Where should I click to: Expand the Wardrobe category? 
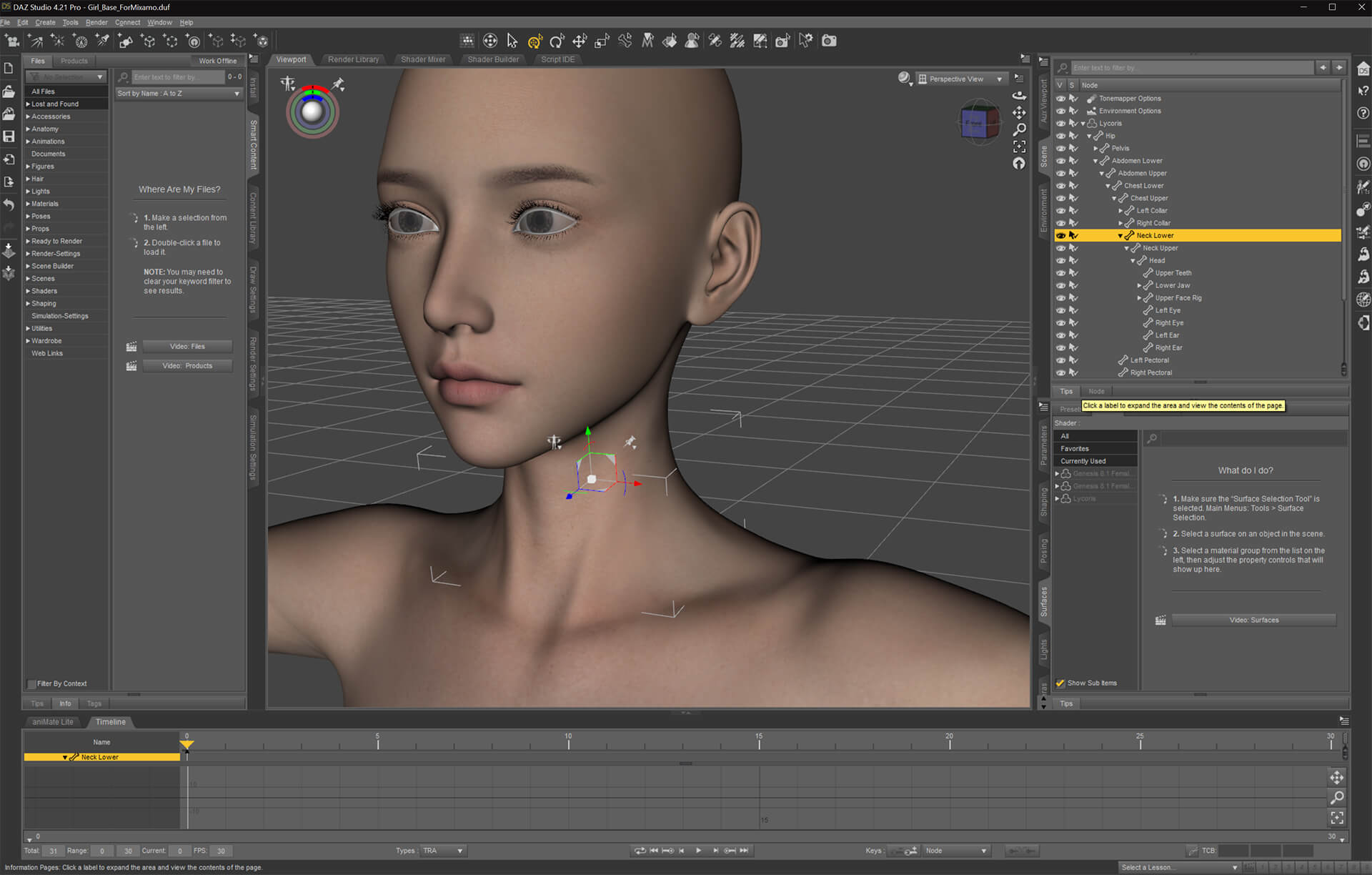28,341
